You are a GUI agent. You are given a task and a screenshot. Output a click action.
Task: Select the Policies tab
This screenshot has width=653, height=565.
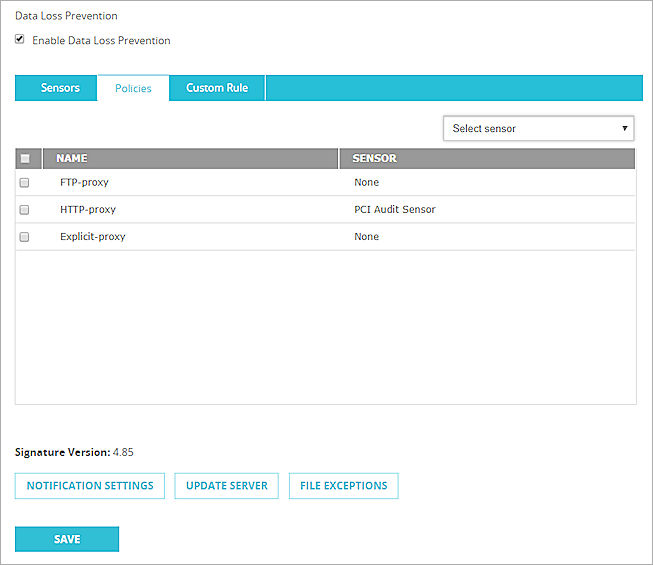pos(133,88)
